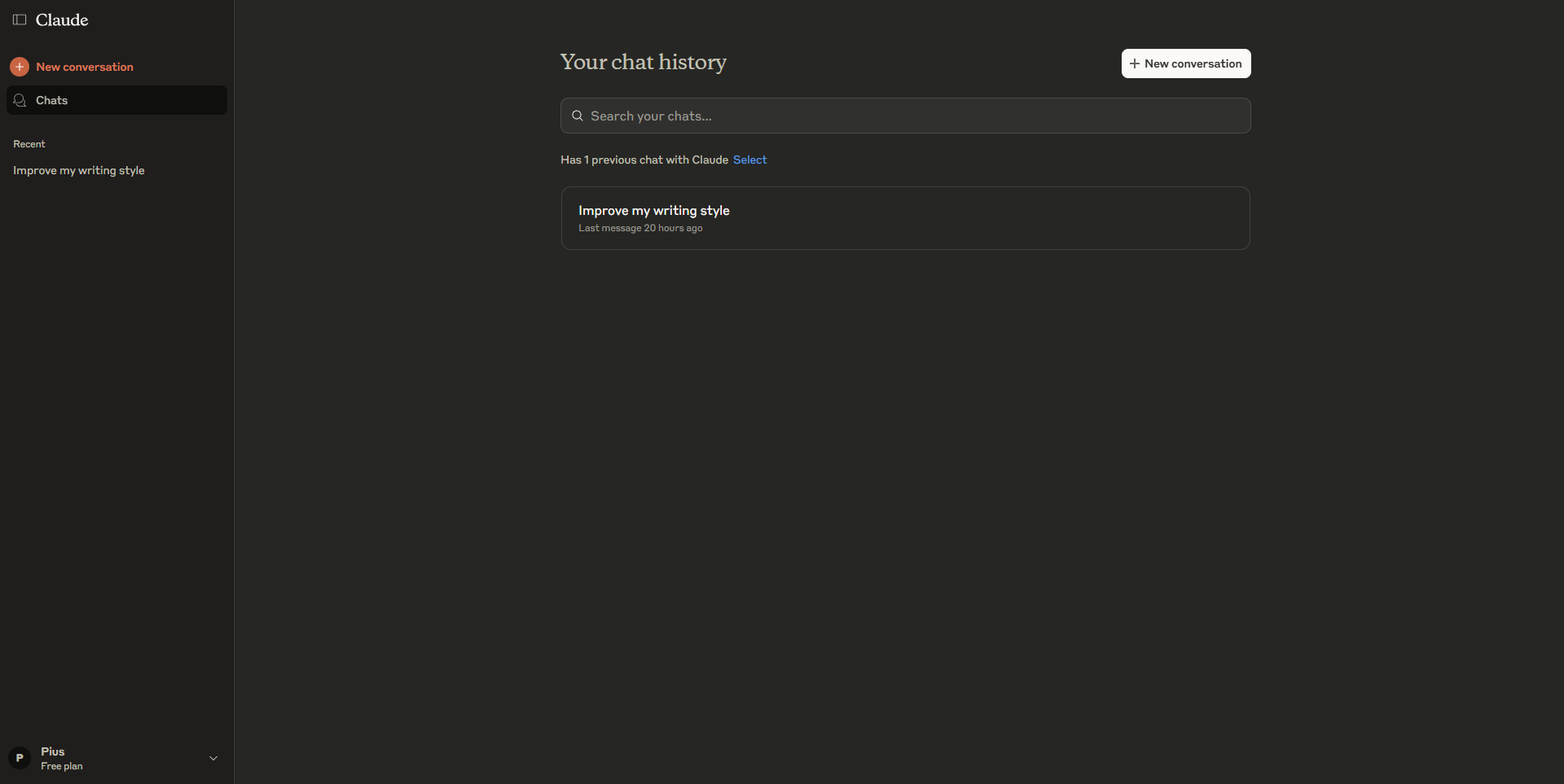Click the white New conversation button
Screen dimensions: 1564x784
click(x=1186, y=64)
